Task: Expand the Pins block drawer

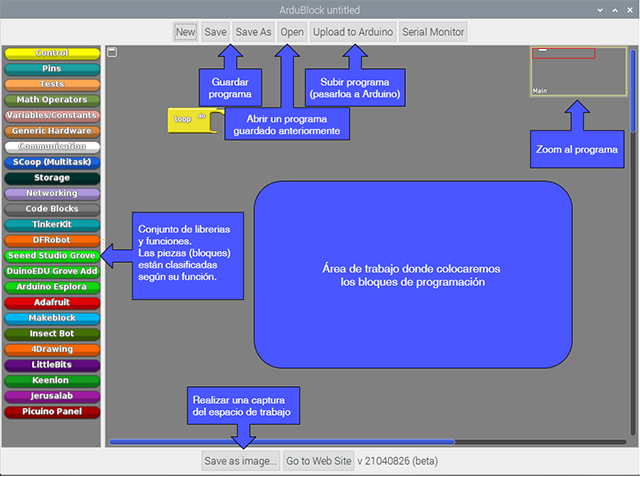Action: [x=52, y=69]
